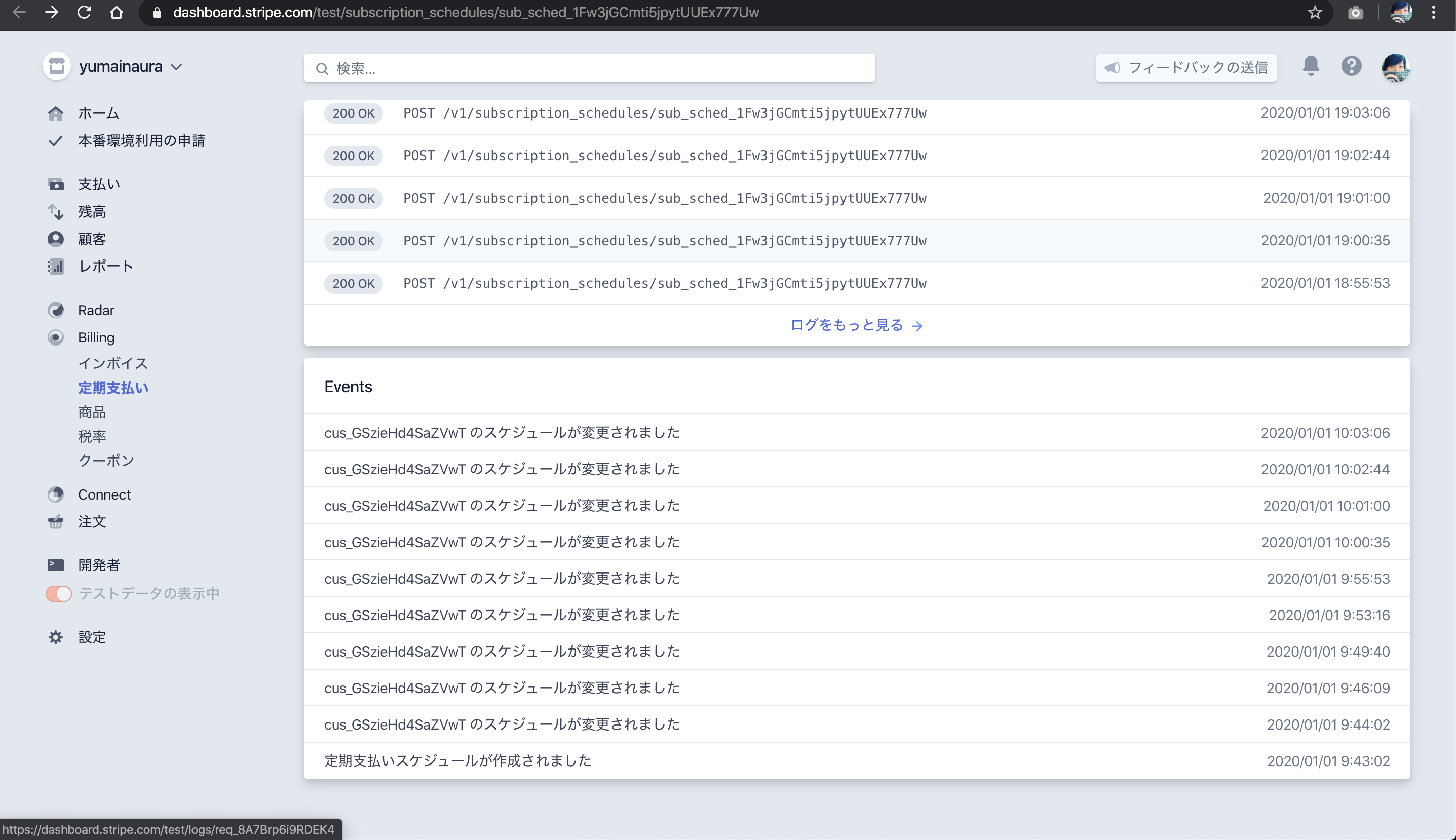Open the help question mark icon
This screenshot has height=840, width=1456.
click(x=1351, y=66)
